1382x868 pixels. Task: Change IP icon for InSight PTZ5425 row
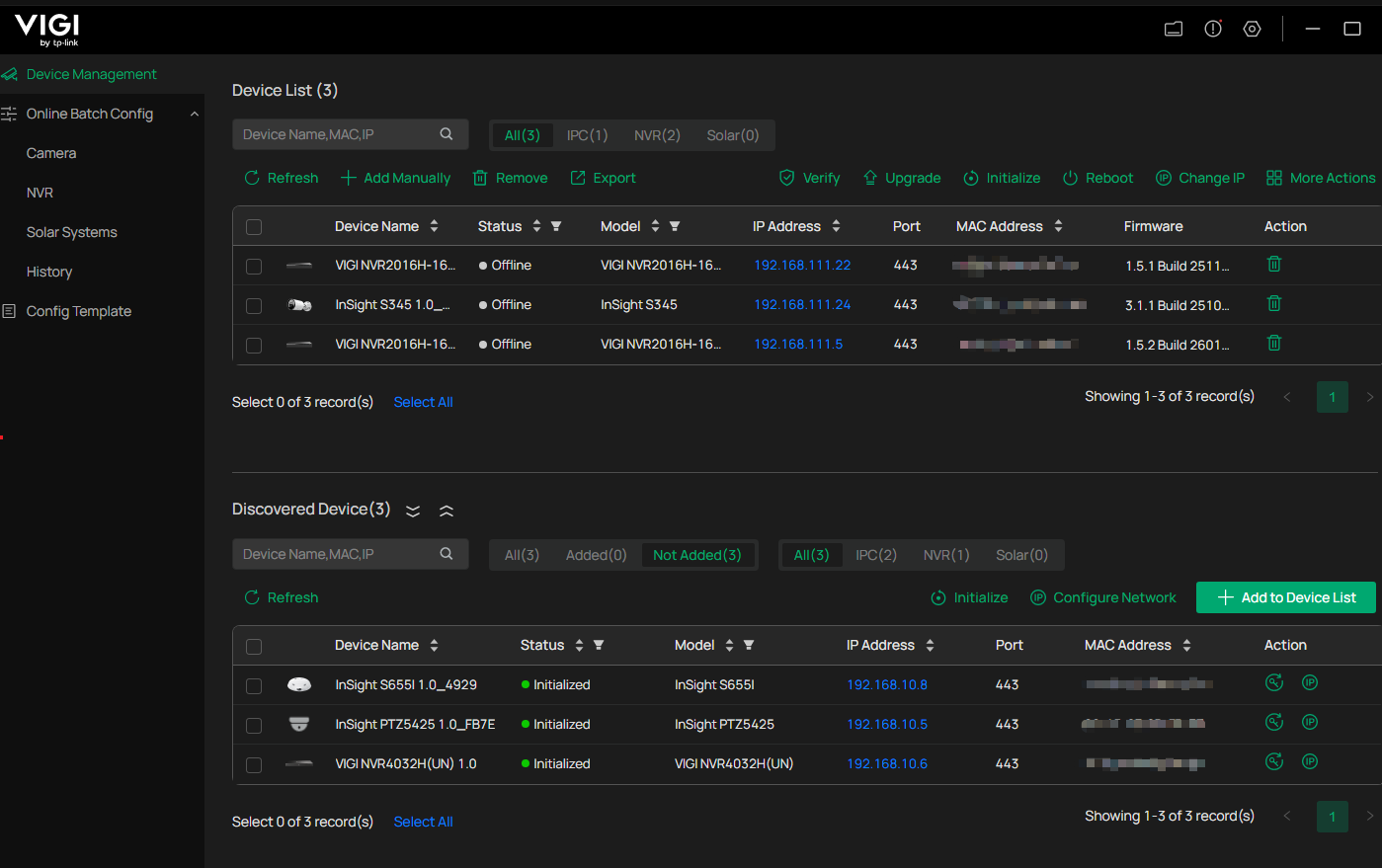(1310, 722)
